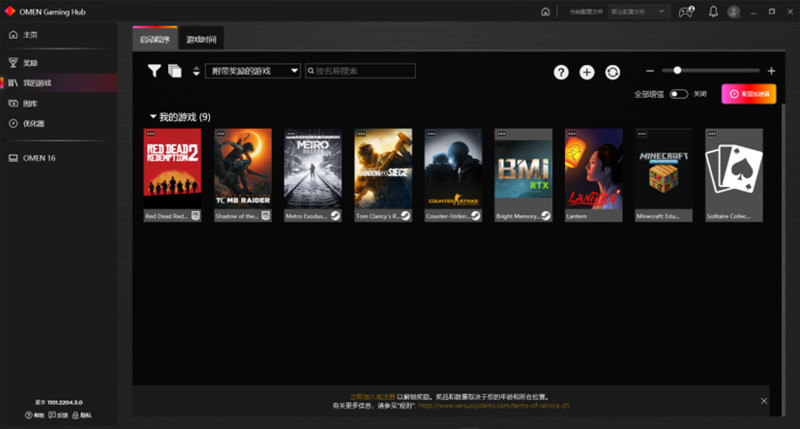Open options dots on Solitaire card
This screenshot has width=800, height=429.
[x=712, y=134]
